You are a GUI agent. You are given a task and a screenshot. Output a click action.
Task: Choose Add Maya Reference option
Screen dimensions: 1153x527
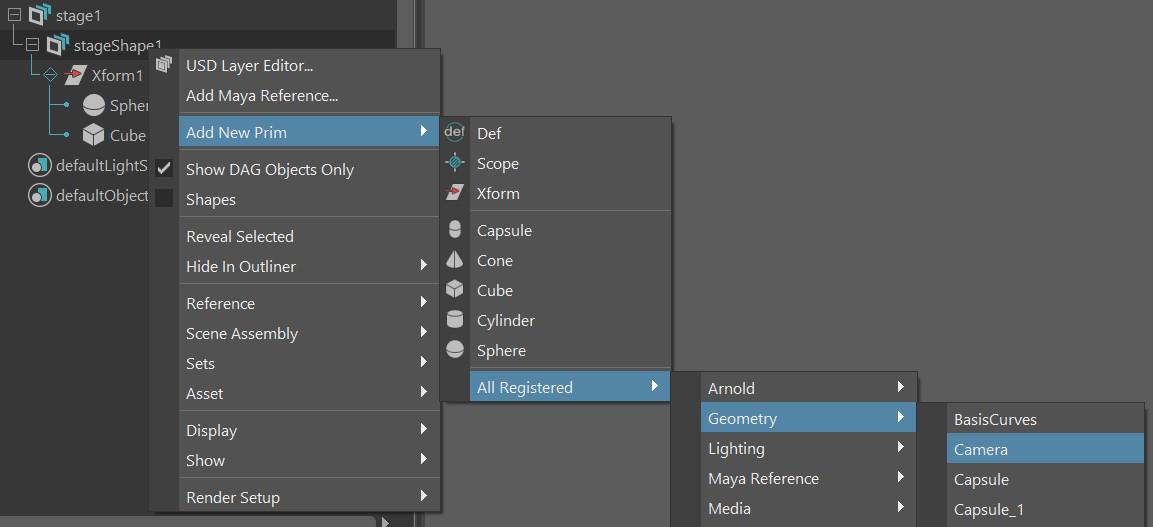click(x=262, y=96)
